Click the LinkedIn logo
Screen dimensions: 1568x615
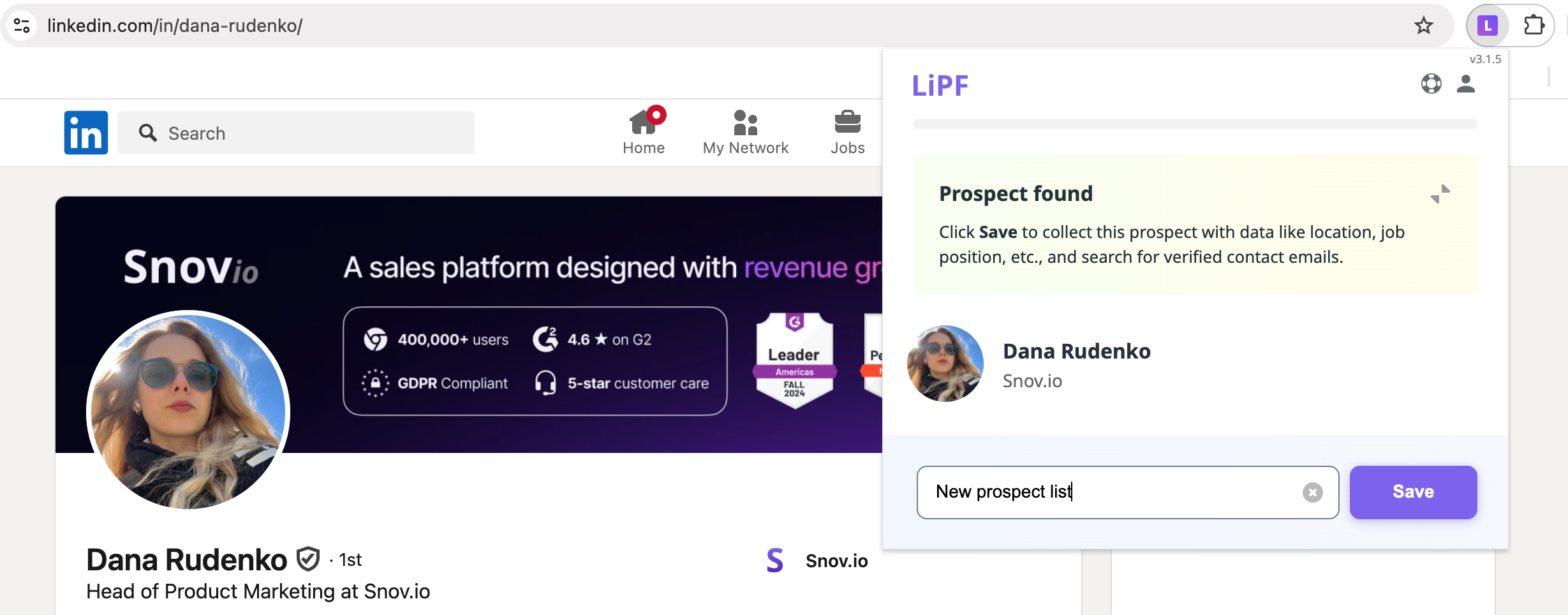[x=86, y=133]
